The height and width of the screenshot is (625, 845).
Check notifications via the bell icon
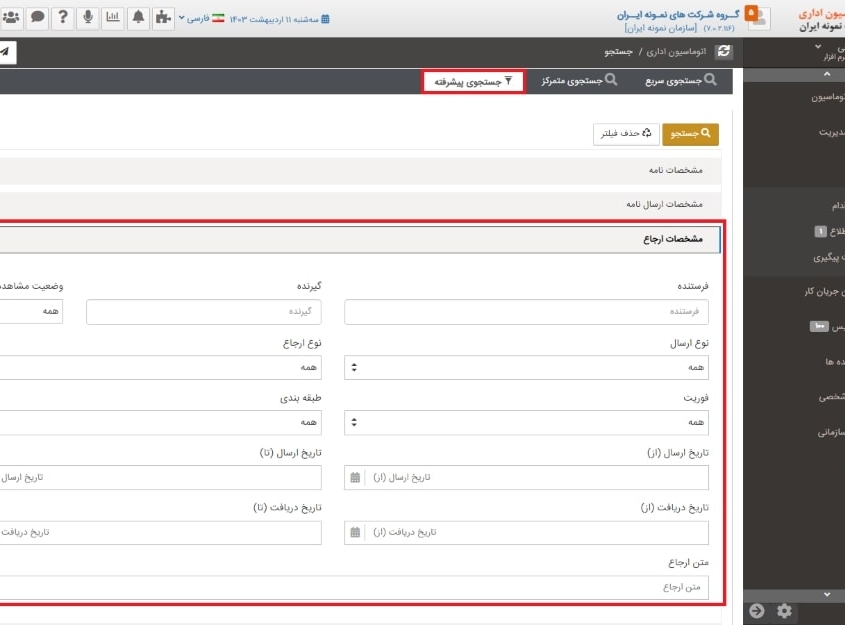point(138,16)
